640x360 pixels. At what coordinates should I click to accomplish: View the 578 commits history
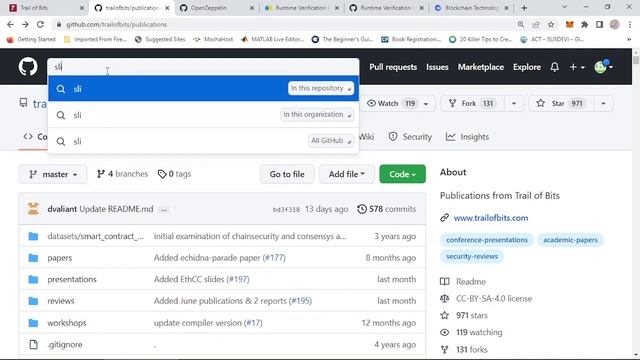point(387,209)
